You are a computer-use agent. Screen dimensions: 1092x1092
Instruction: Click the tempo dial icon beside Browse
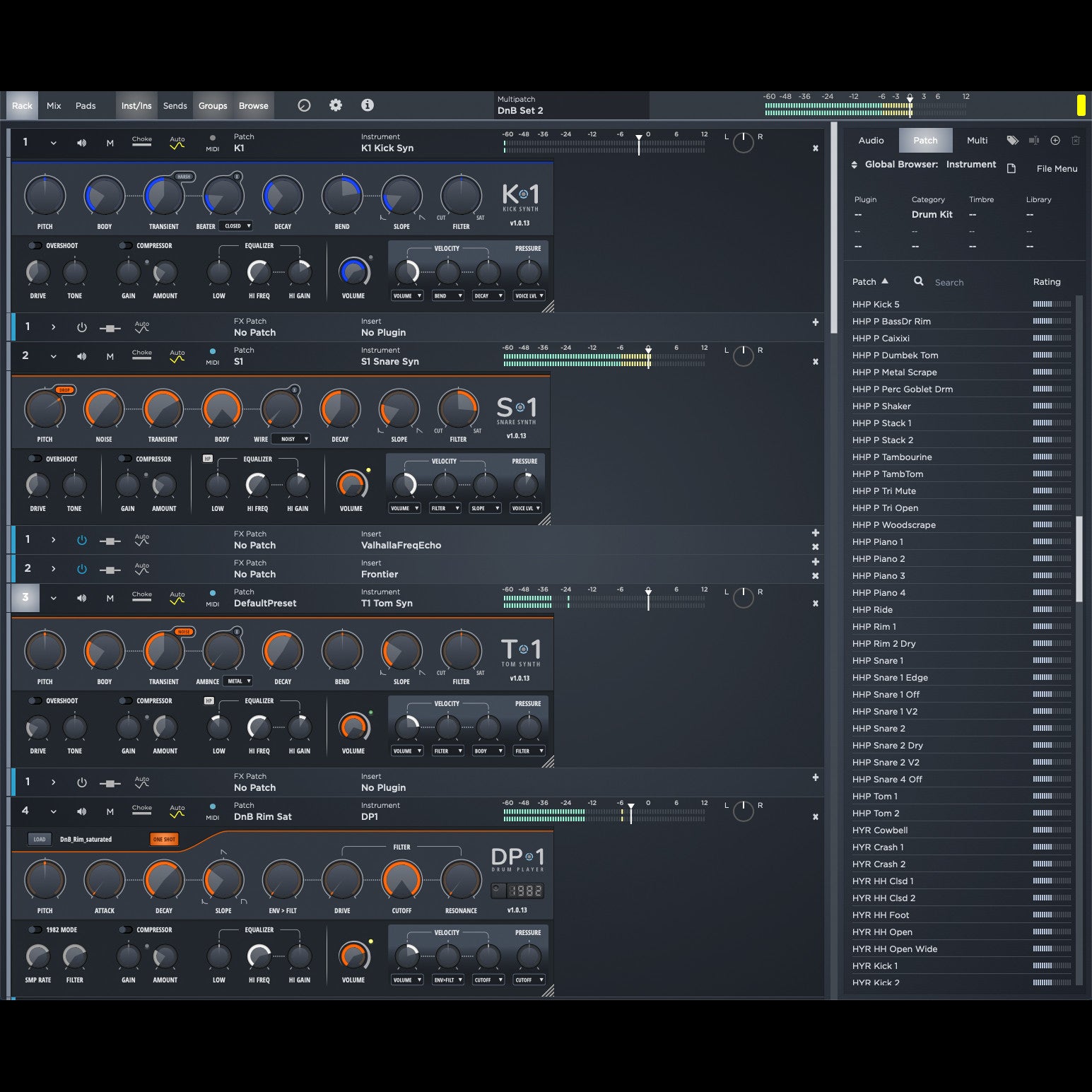coord(304,105)
